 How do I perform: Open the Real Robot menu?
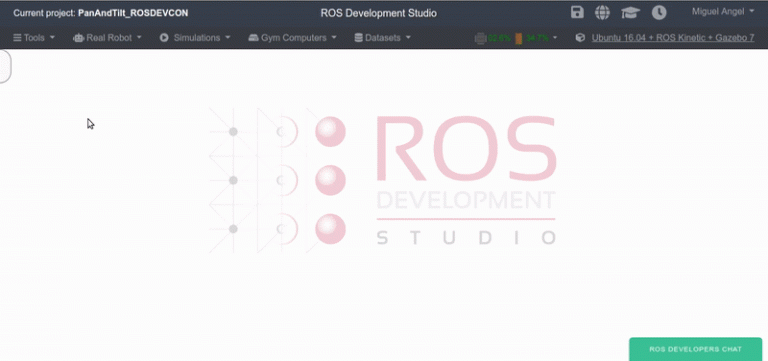click(107, 38)
